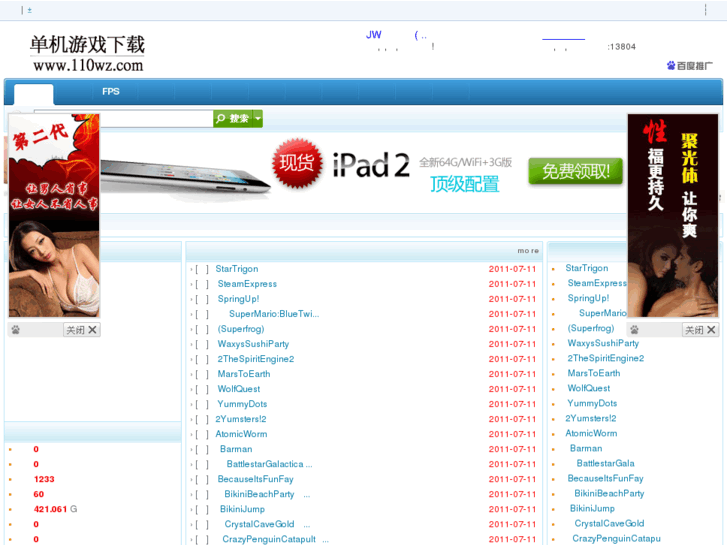
Task: Open WaxysSushiParty in center list
Action: (x=253, y=344)
